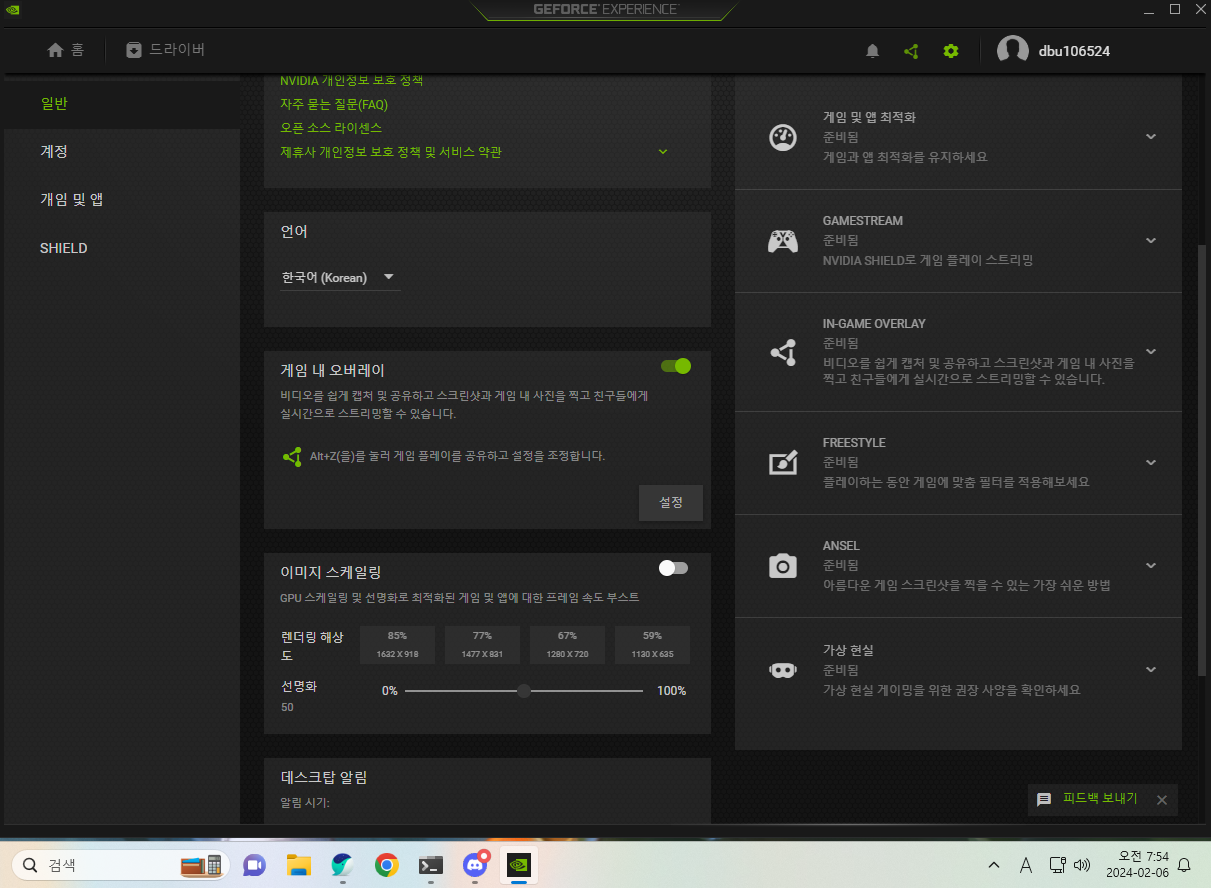Click the green share icon beside Alt+Z text

click(292, 456)
